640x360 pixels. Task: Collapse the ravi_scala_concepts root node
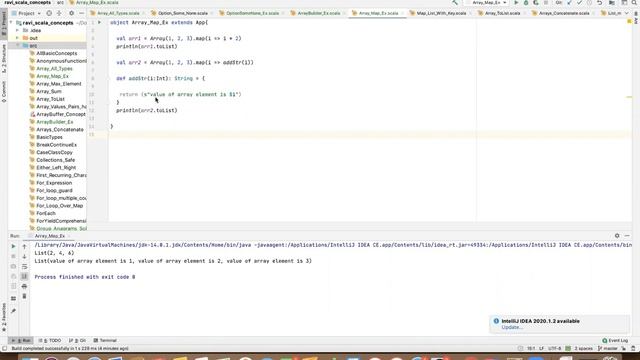11,23
